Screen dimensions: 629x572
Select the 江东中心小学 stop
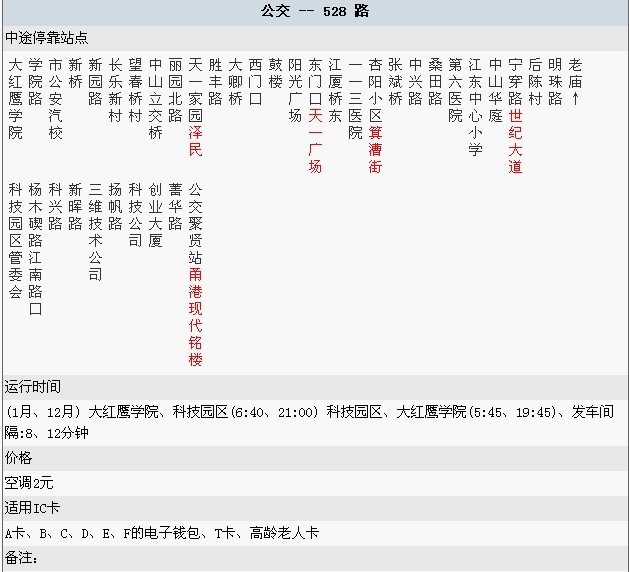click(476, 107)
